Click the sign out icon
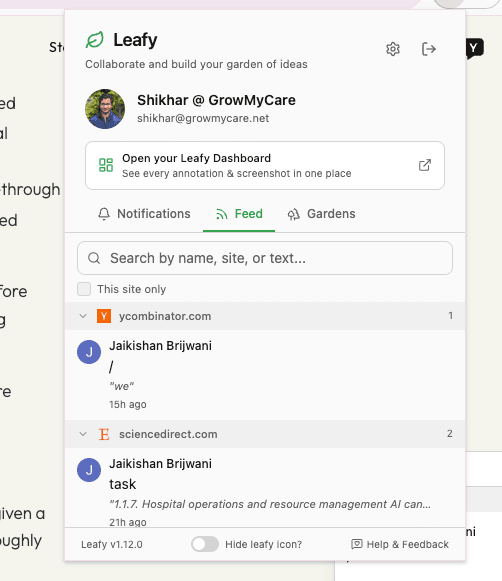 pyautogui.click(x=429, y=49)
